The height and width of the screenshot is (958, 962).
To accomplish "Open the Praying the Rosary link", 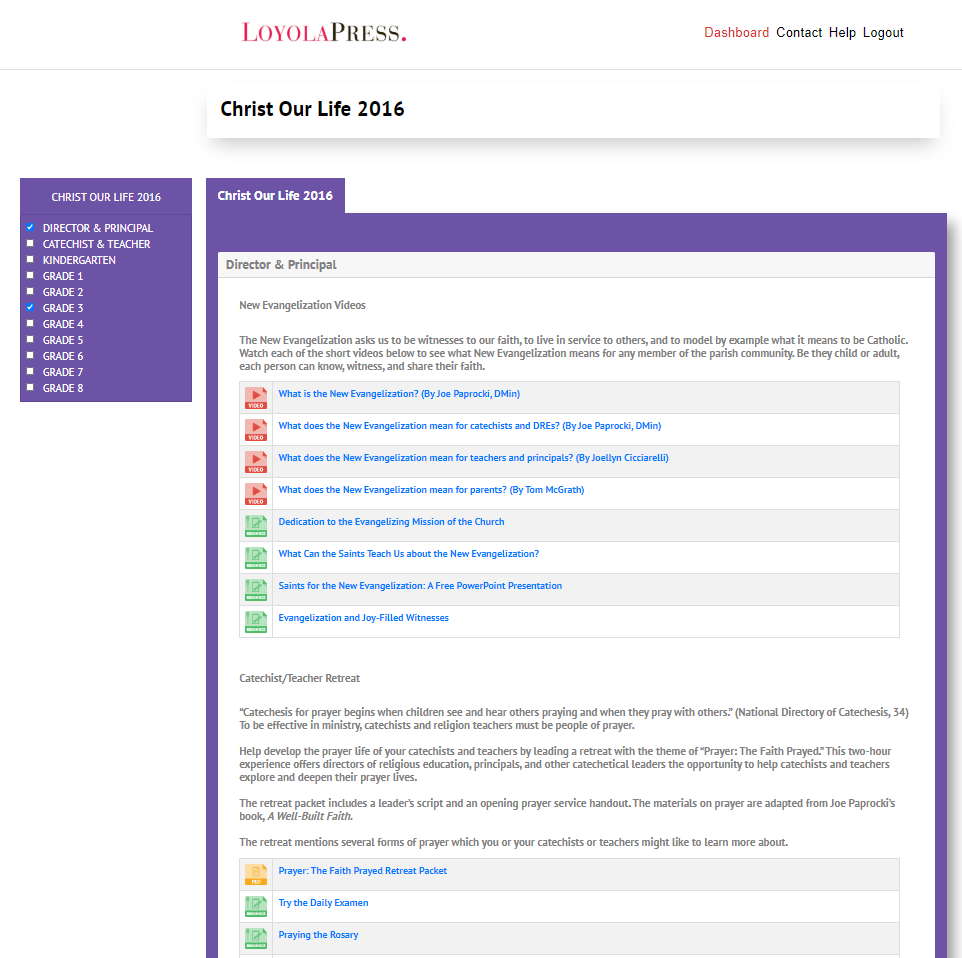I will coord(318,934).
